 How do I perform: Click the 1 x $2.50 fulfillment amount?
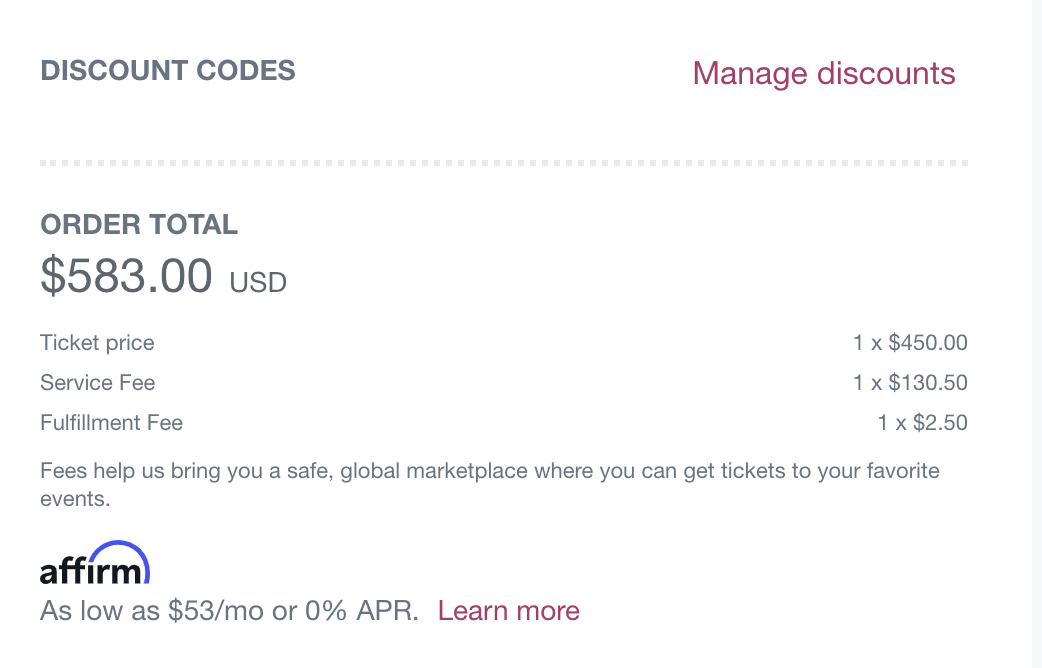[922, 423]
